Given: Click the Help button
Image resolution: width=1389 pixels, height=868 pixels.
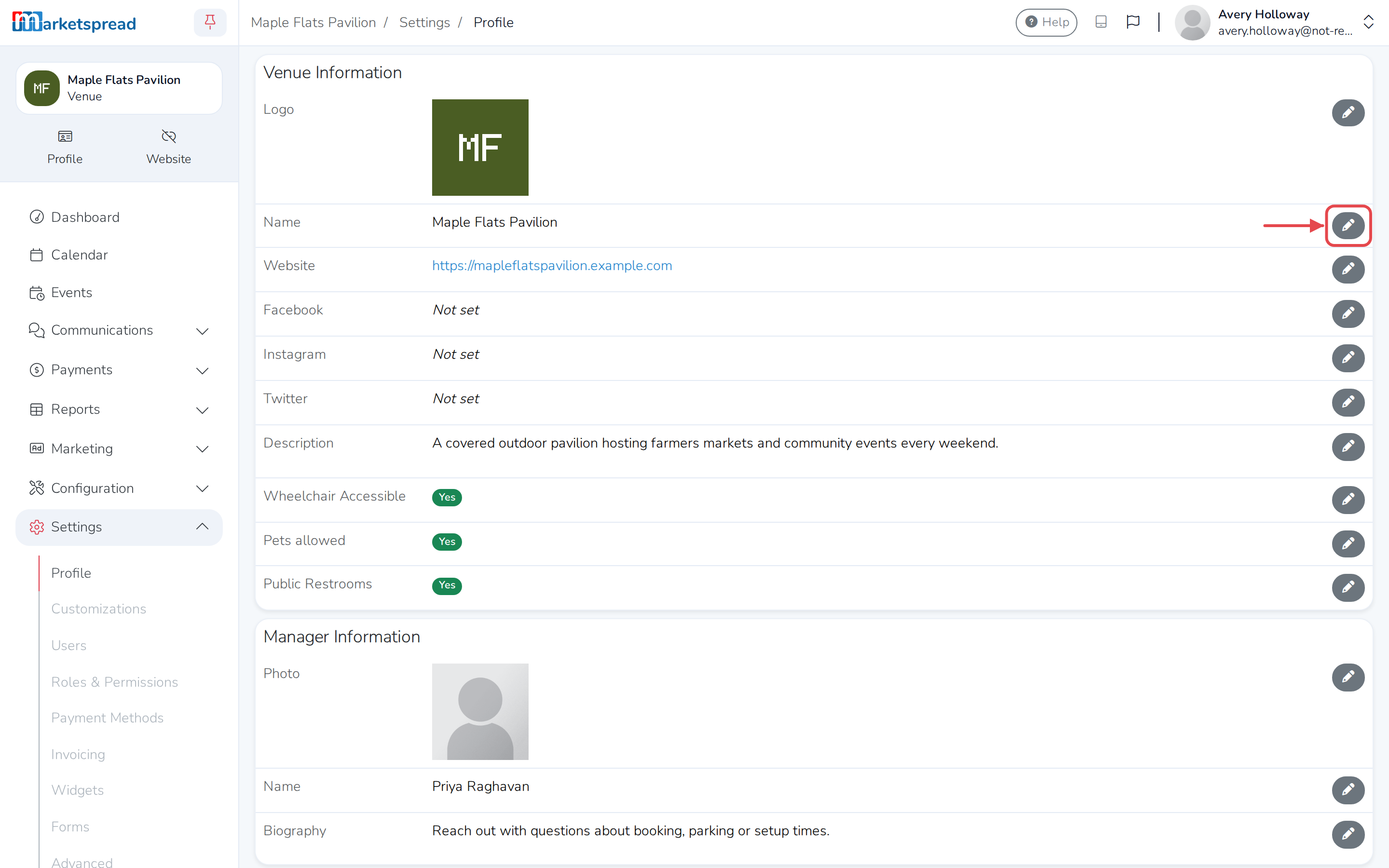Looking at the screenshot, I should [x=1046, y=22].
